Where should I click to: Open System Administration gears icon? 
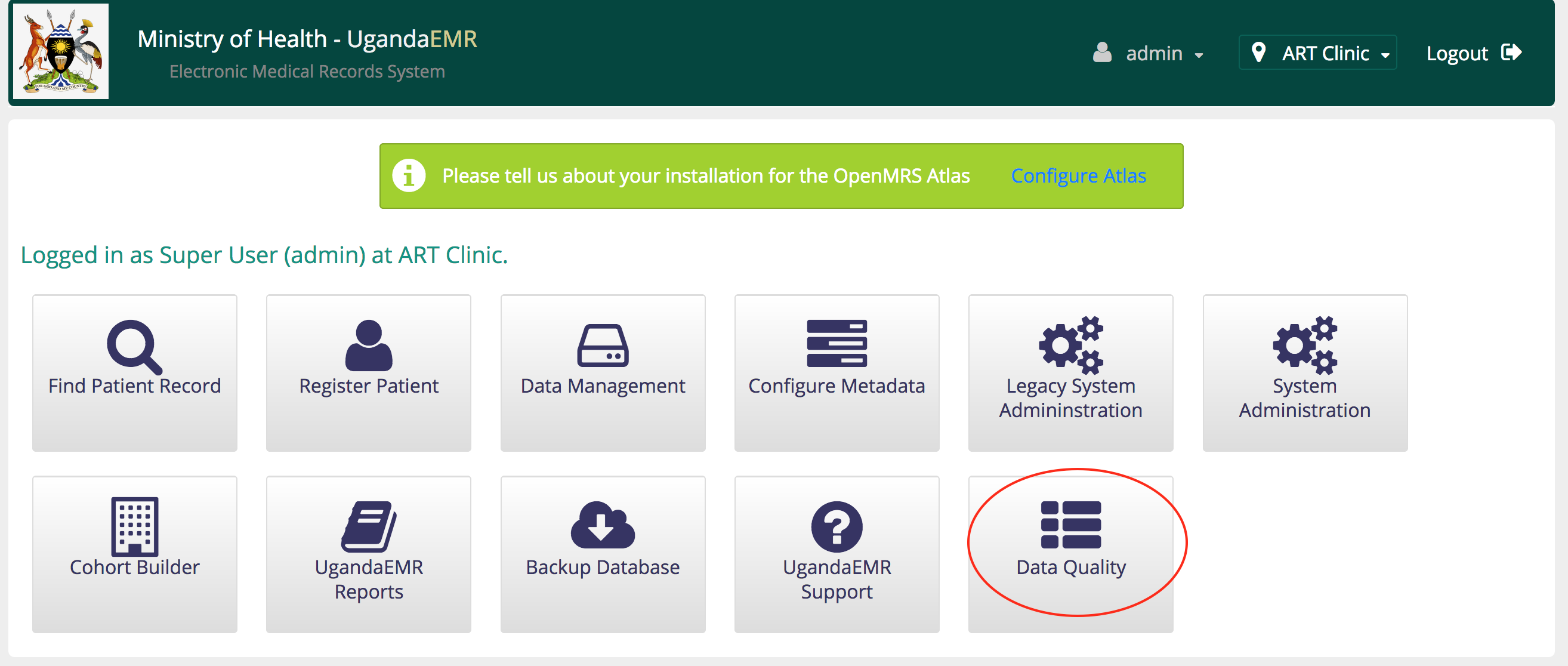1304,344
